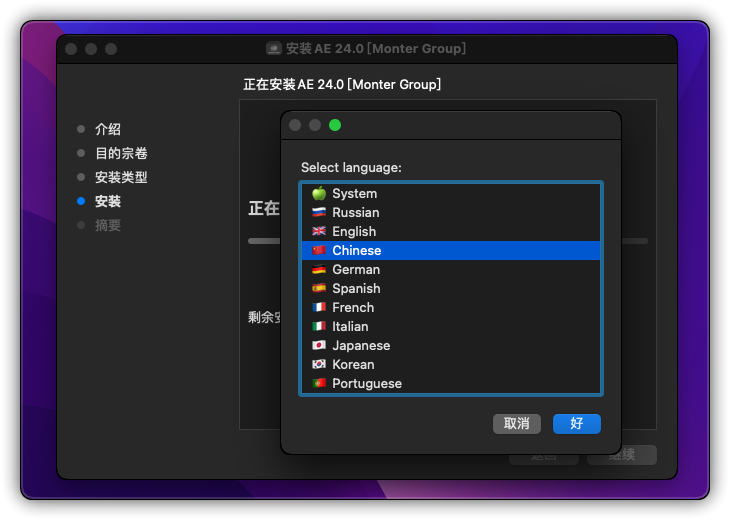Cancel language selection with 取消 button
730x520 pixels.
point(517,424)
